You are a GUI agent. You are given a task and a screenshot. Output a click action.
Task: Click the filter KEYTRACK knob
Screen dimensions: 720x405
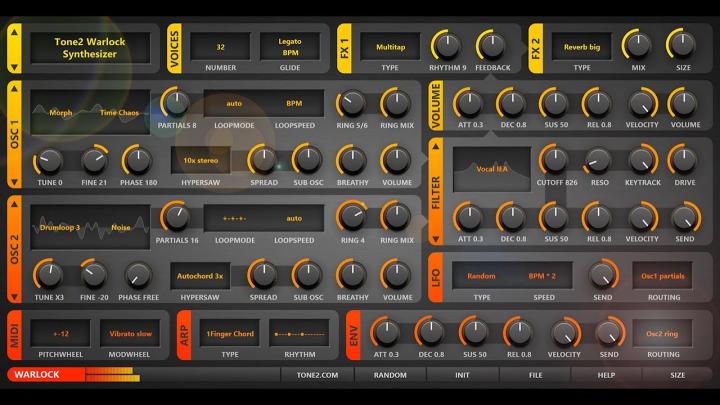click(642, 160)
